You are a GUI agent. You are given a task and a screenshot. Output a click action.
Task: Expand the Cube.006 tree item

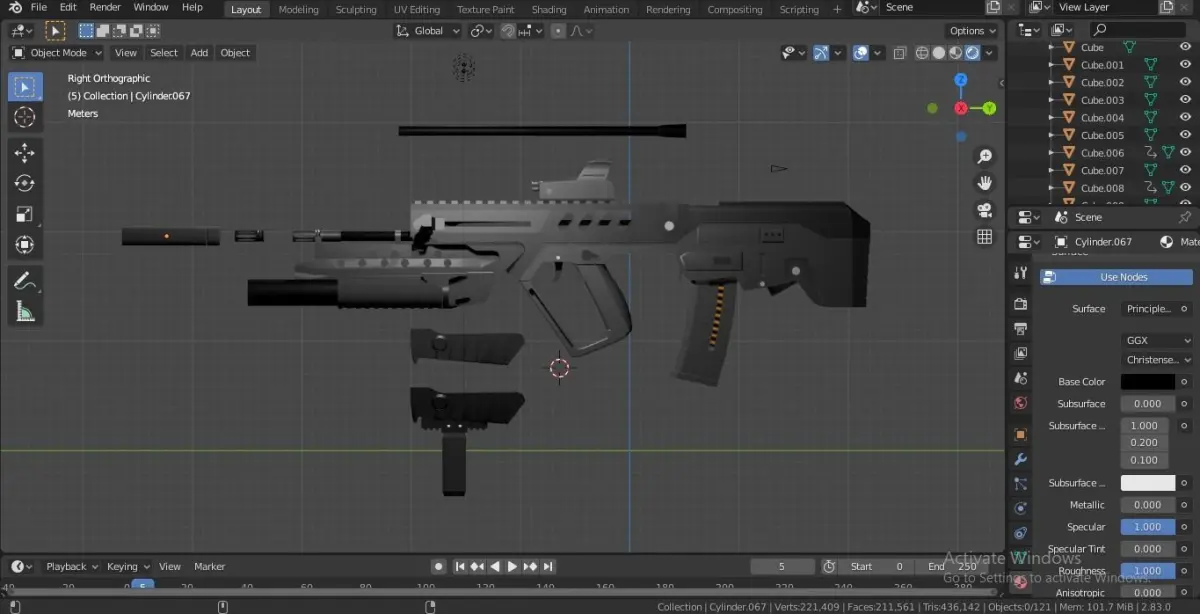tap(1051, 152)
